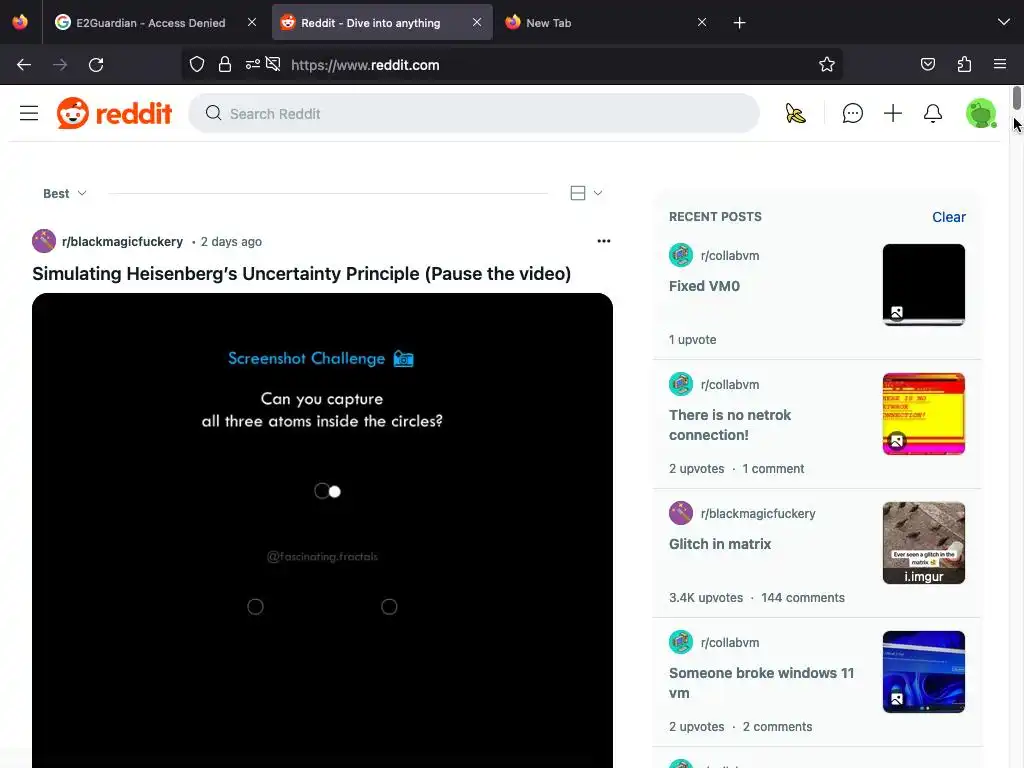Click the '2 days ago' post timestamp

point(231,242)
